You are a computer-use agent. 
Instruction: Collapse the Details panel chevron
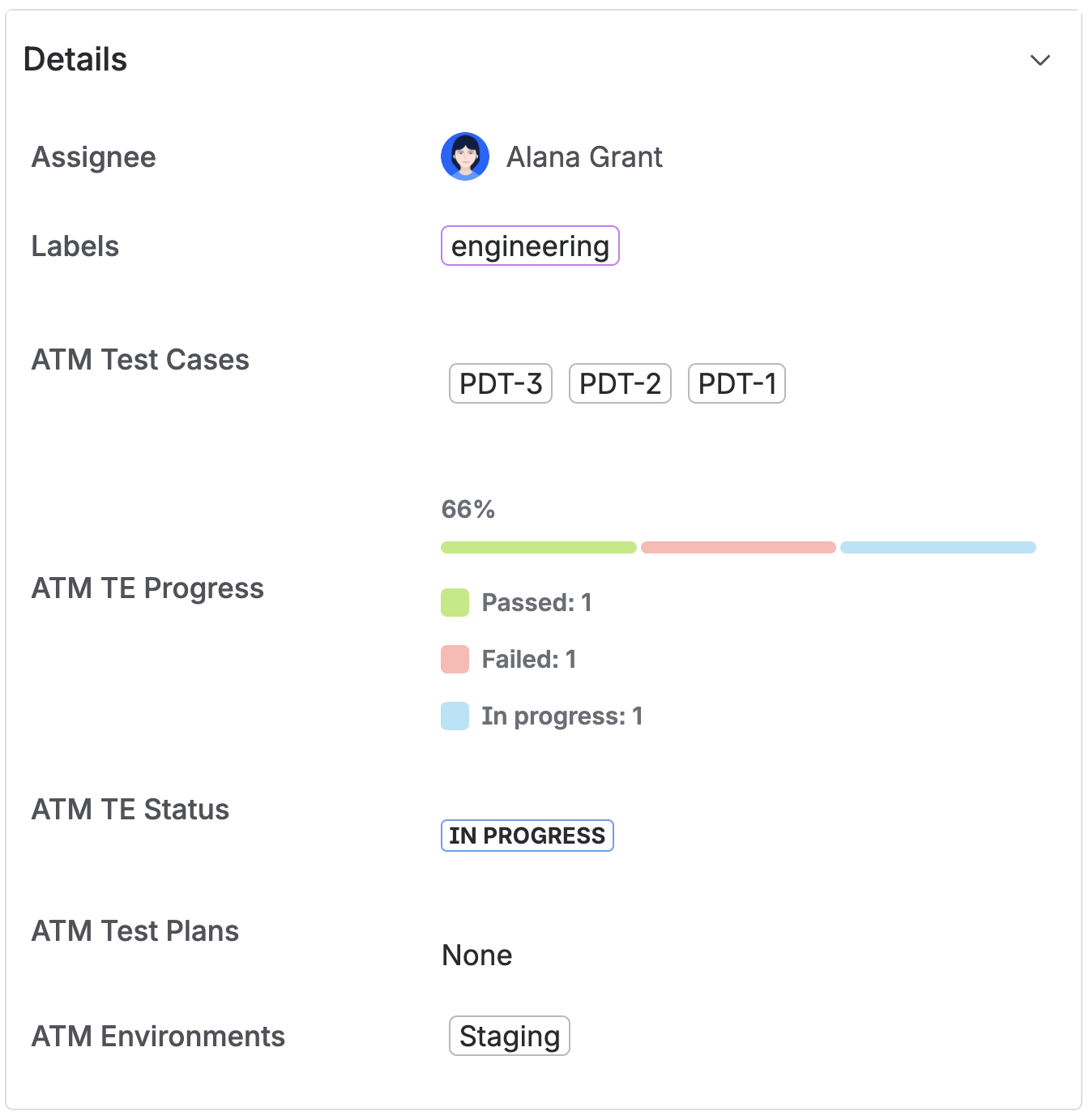coord(1040,60)
